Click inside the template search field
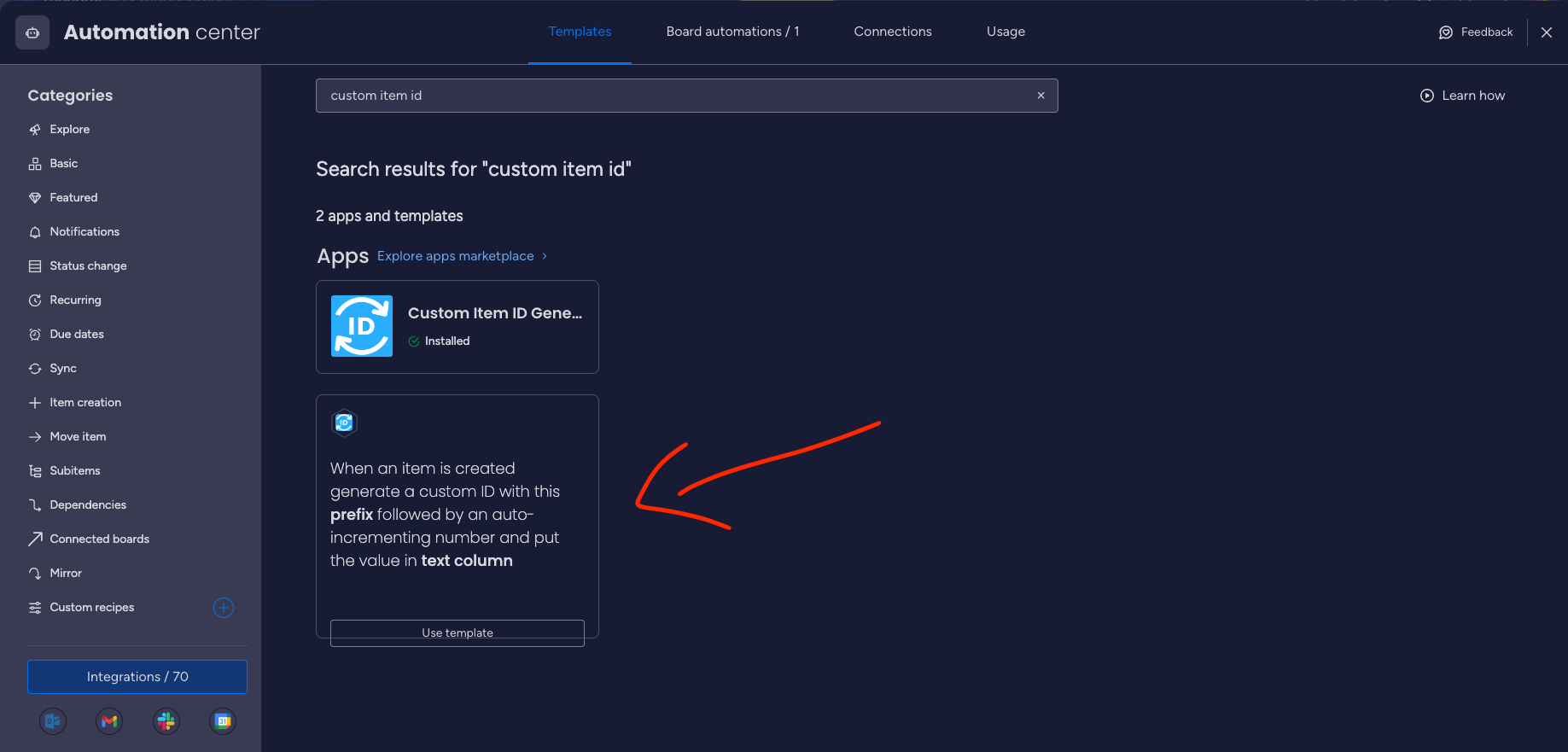 (x=674, y=96)
